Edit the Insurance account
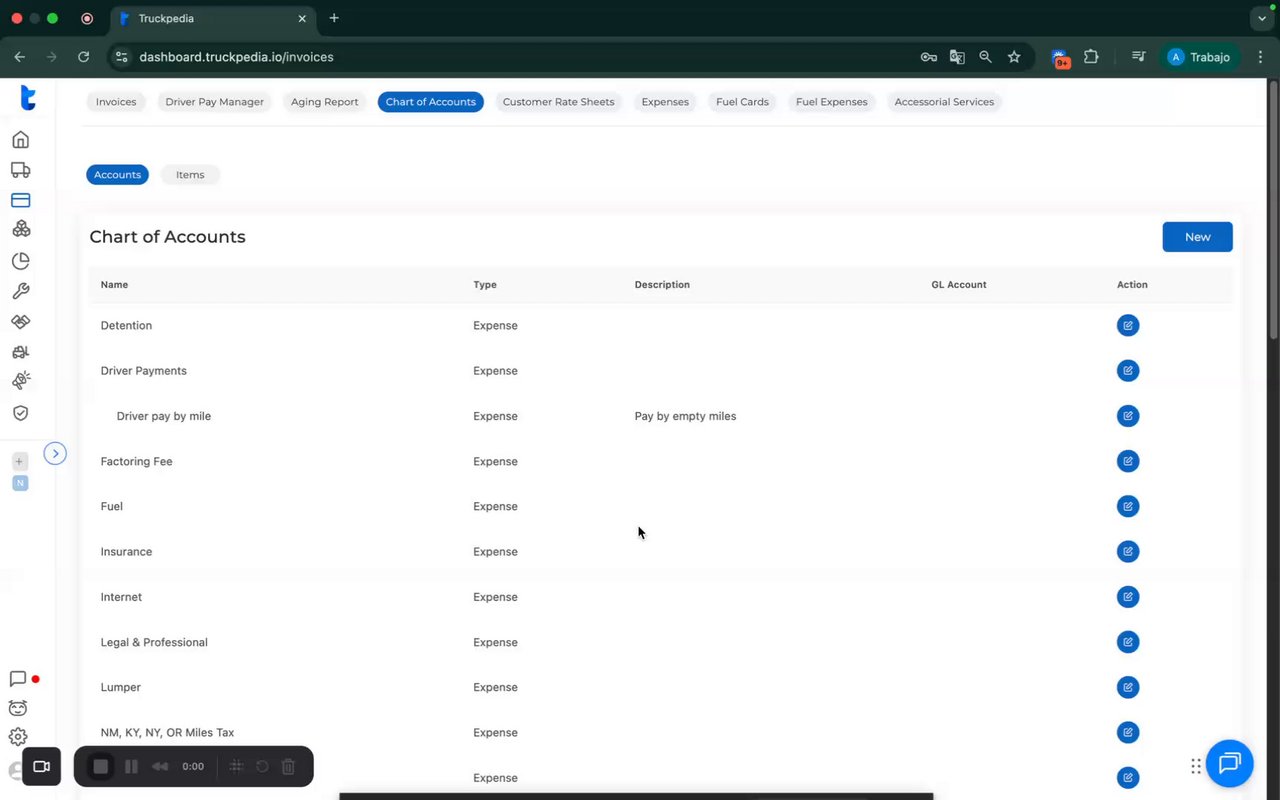Viewport: 1280px width, 800px height. pos(1128,551)
